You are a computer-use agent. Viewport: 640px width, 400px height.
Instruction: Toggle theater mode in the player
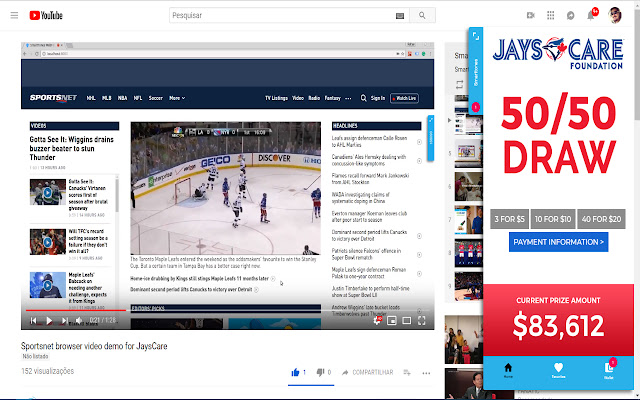coord(407,321)
